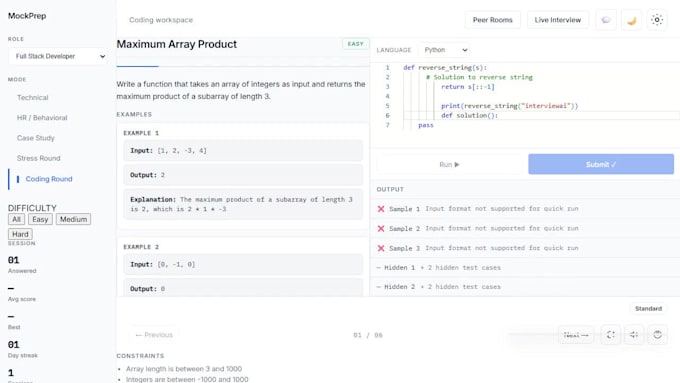Click Example 1 Input value
This screenshot has height=383, width=680.
pos(182,151)
